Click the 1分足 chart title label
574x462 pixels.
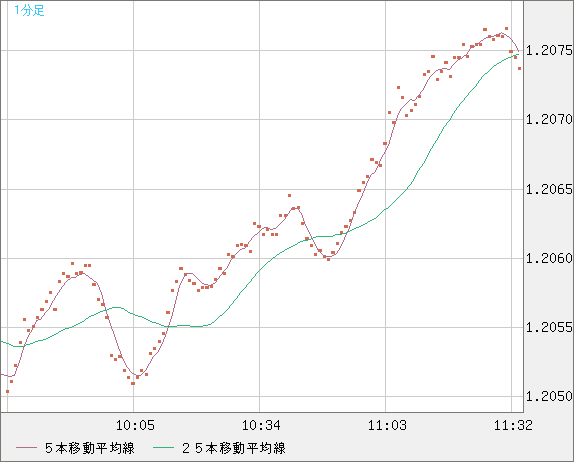point(29,10)
